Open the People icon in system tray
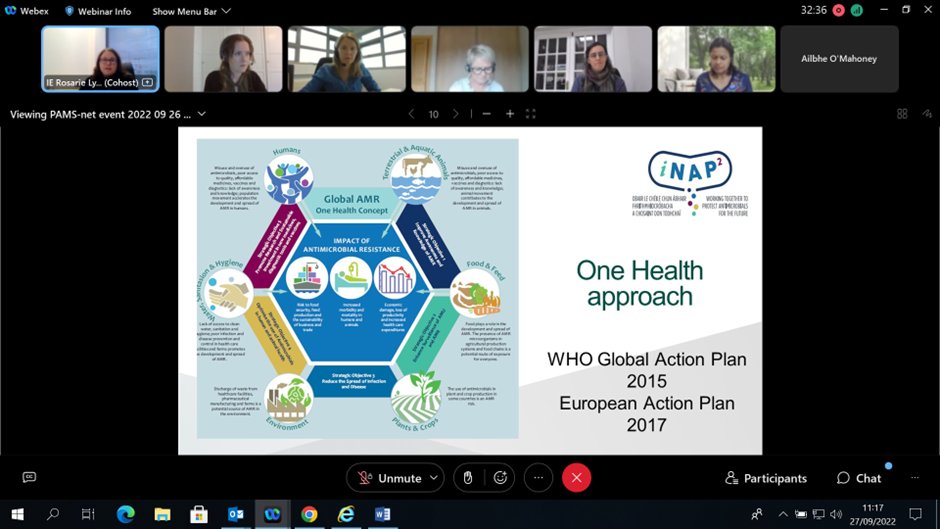This screenshot has width=940, height=529. tap(757, 514)
